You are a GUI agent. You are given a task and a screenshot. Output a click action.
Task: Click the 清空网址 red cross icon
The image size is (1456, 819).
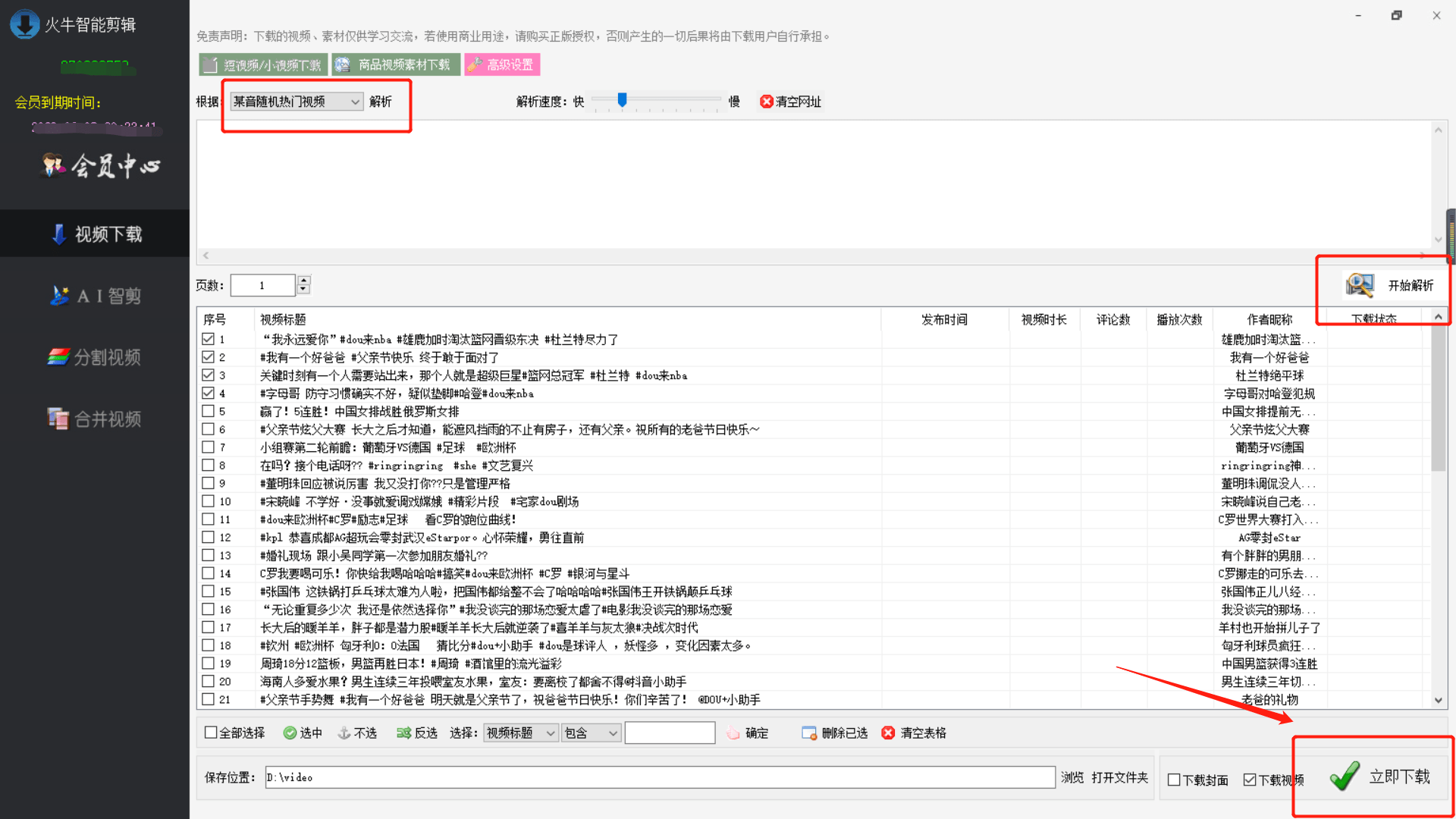coord(766,102)
